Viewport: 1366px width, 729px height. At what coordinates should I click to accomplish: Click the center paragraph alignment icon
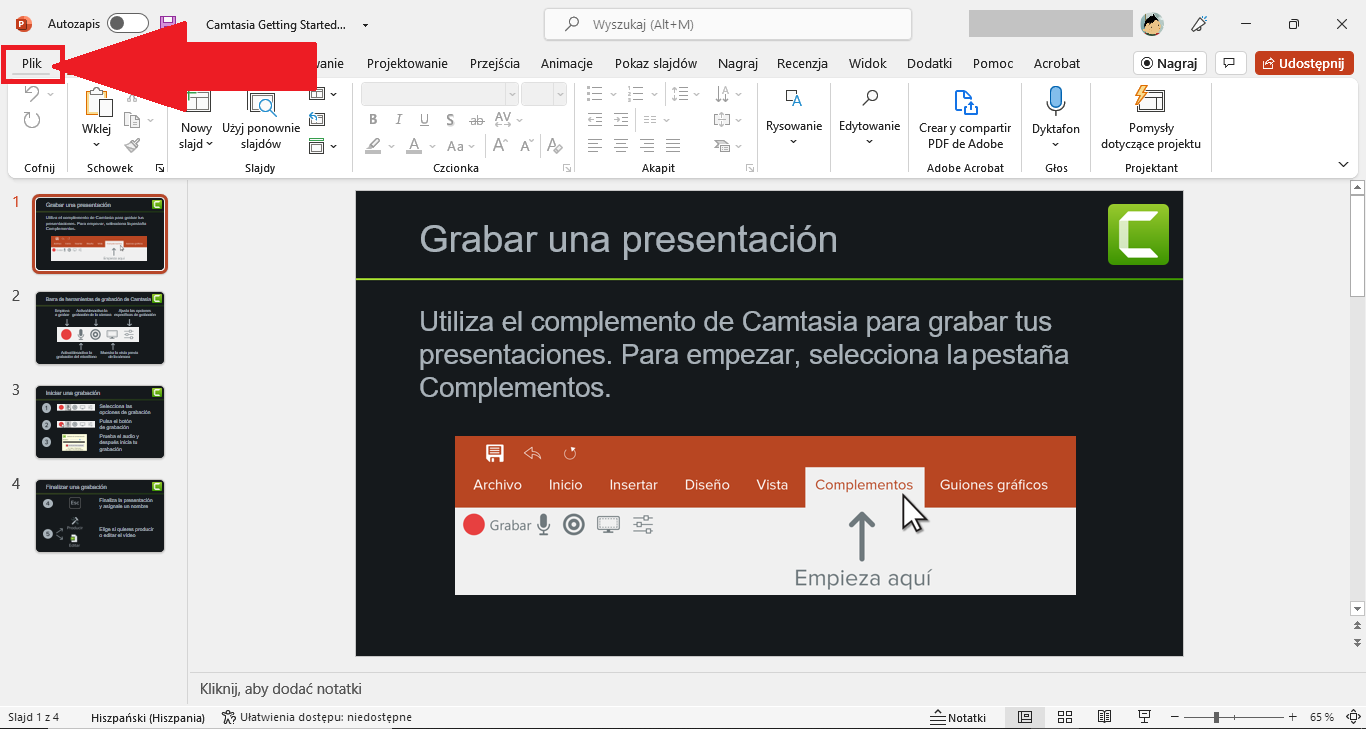click(621, 146)
